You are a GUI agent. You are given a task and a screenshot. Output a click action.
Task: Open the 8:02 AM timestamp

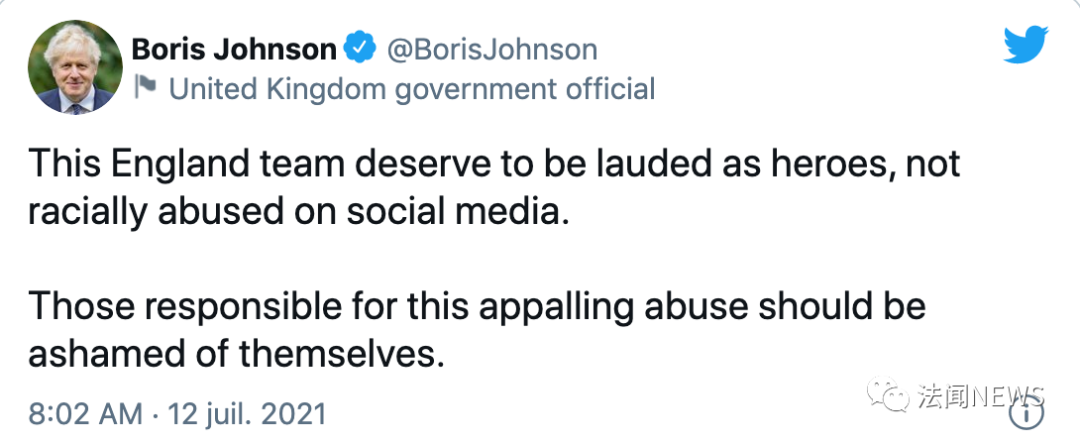click(86, 413)
